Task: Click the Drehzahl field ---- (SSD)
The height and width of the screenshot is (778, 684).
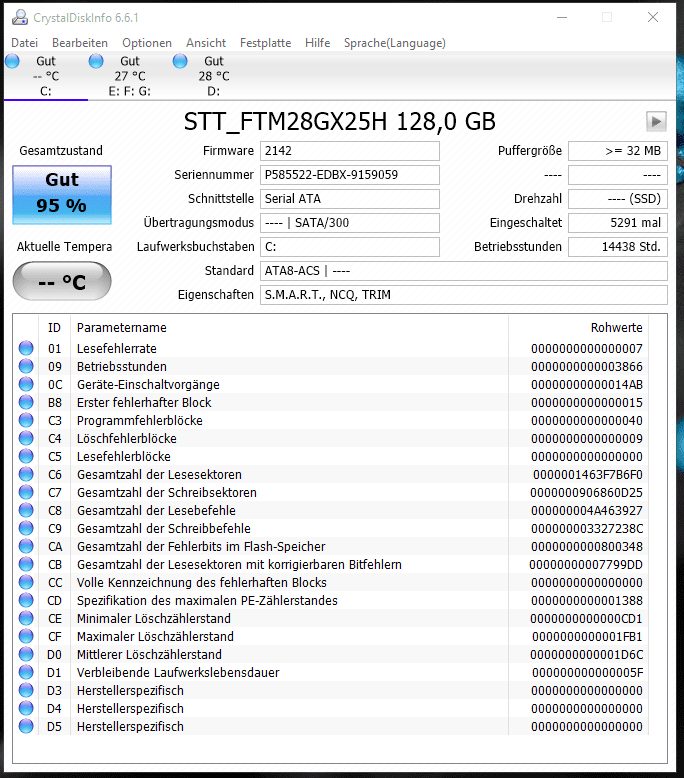Action: pyautogui.click(x=618, y=198)
